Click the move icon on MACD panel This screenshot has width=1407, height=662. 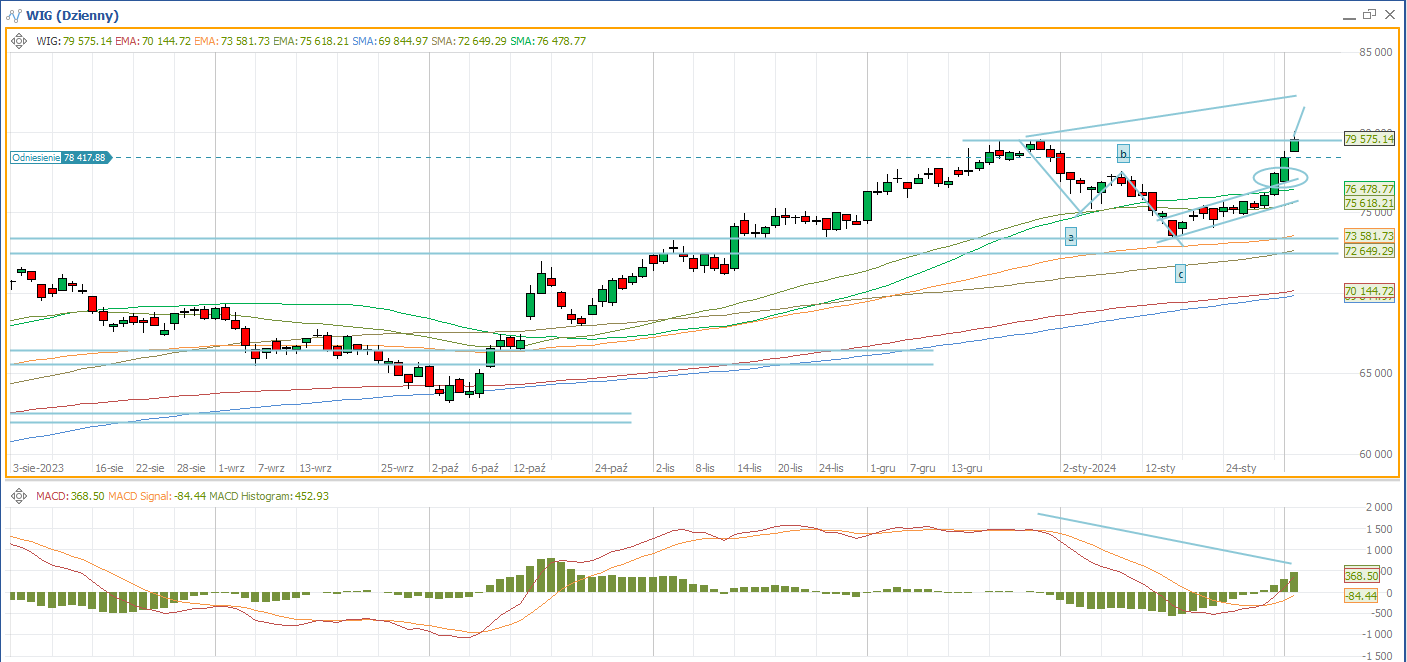tap(20, 496)
